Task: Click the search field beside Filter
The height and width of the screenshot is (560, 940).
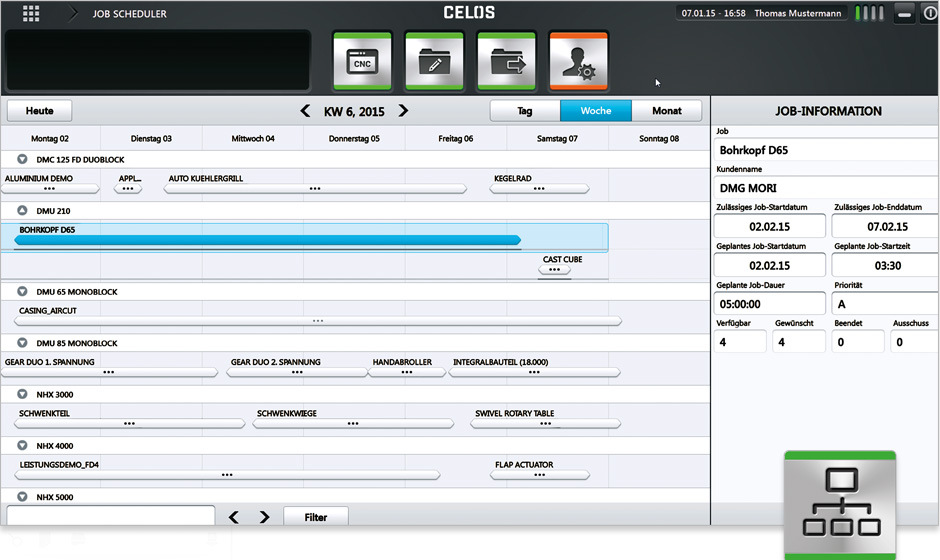Action: pos(110,516)
